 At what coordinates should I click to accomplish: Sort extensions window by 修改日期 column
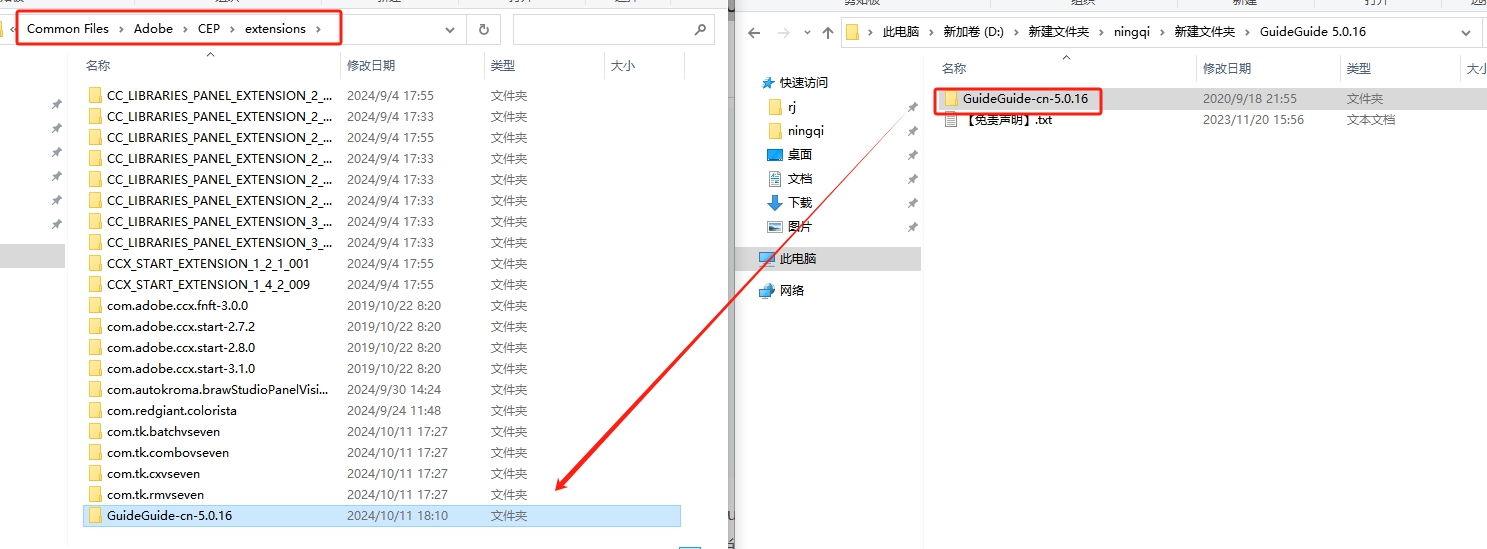click(x=371, y=65)
